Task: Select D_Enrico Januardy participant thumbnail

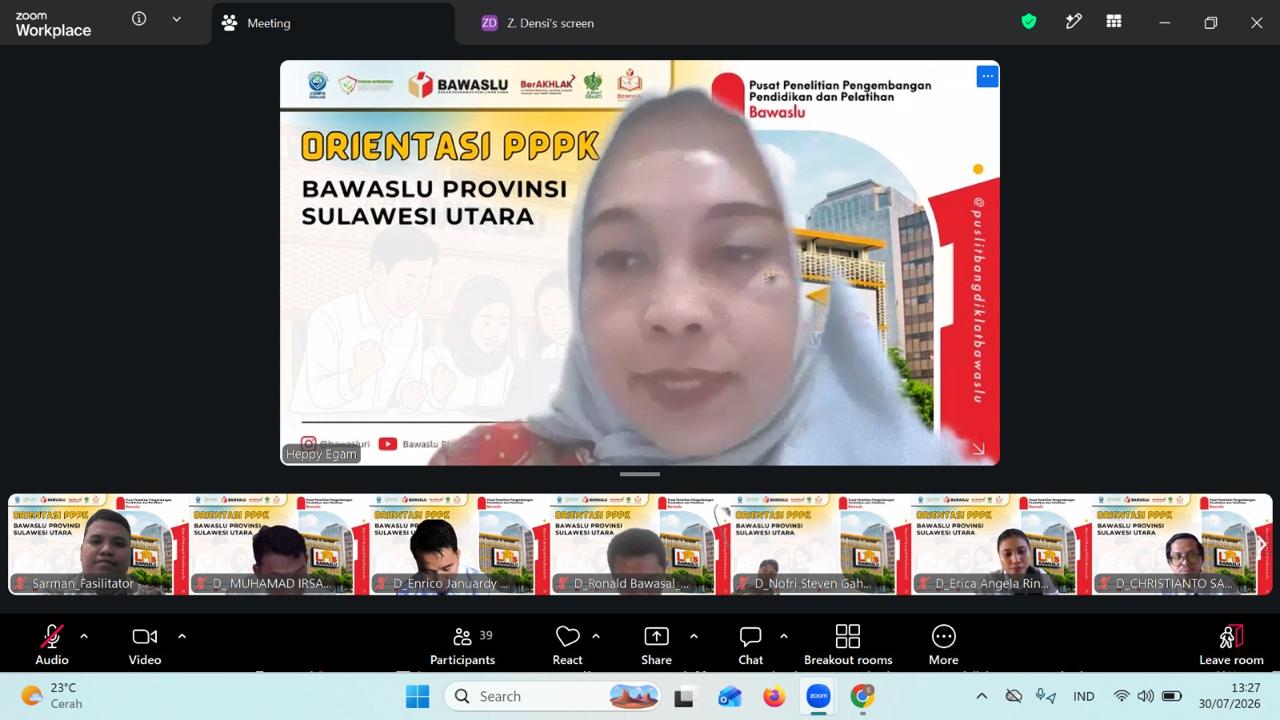Action: [459, 544]
